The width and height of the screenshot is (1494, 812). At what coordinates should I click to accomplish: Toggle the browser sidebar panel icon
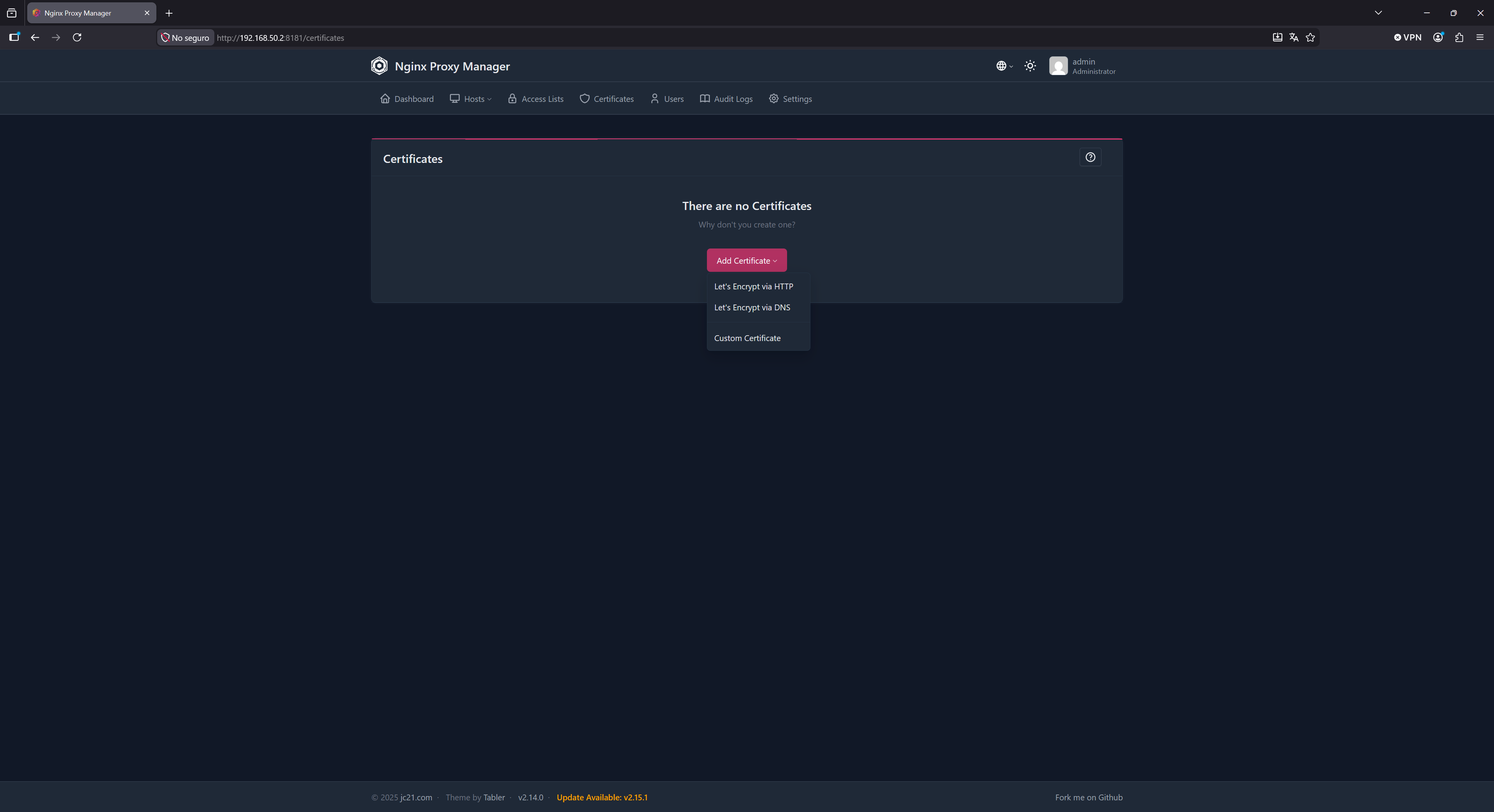(14, 38)
